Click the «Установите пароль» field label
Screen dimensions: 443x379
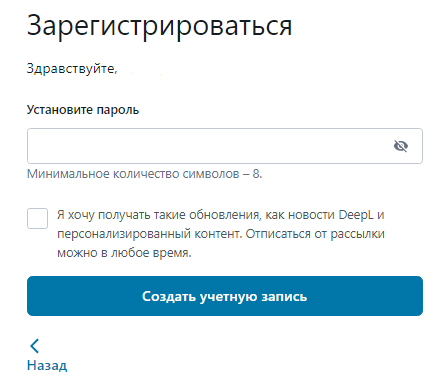pyautogui.click(x=83, y=110)
